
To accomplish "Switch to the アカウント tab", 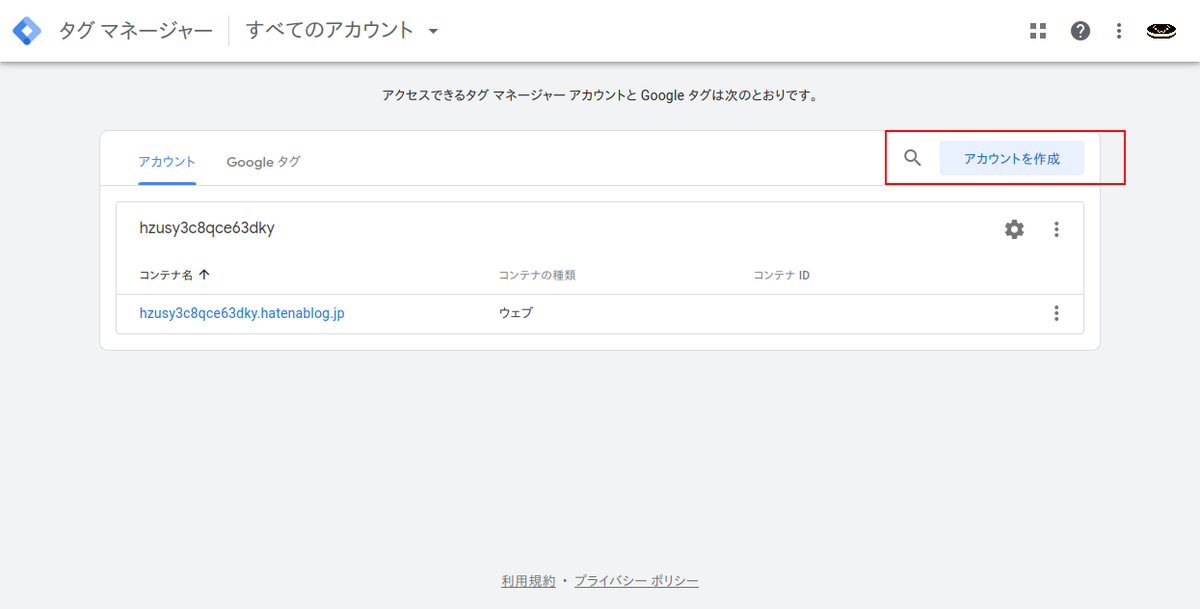I will (x=167, y=161).
